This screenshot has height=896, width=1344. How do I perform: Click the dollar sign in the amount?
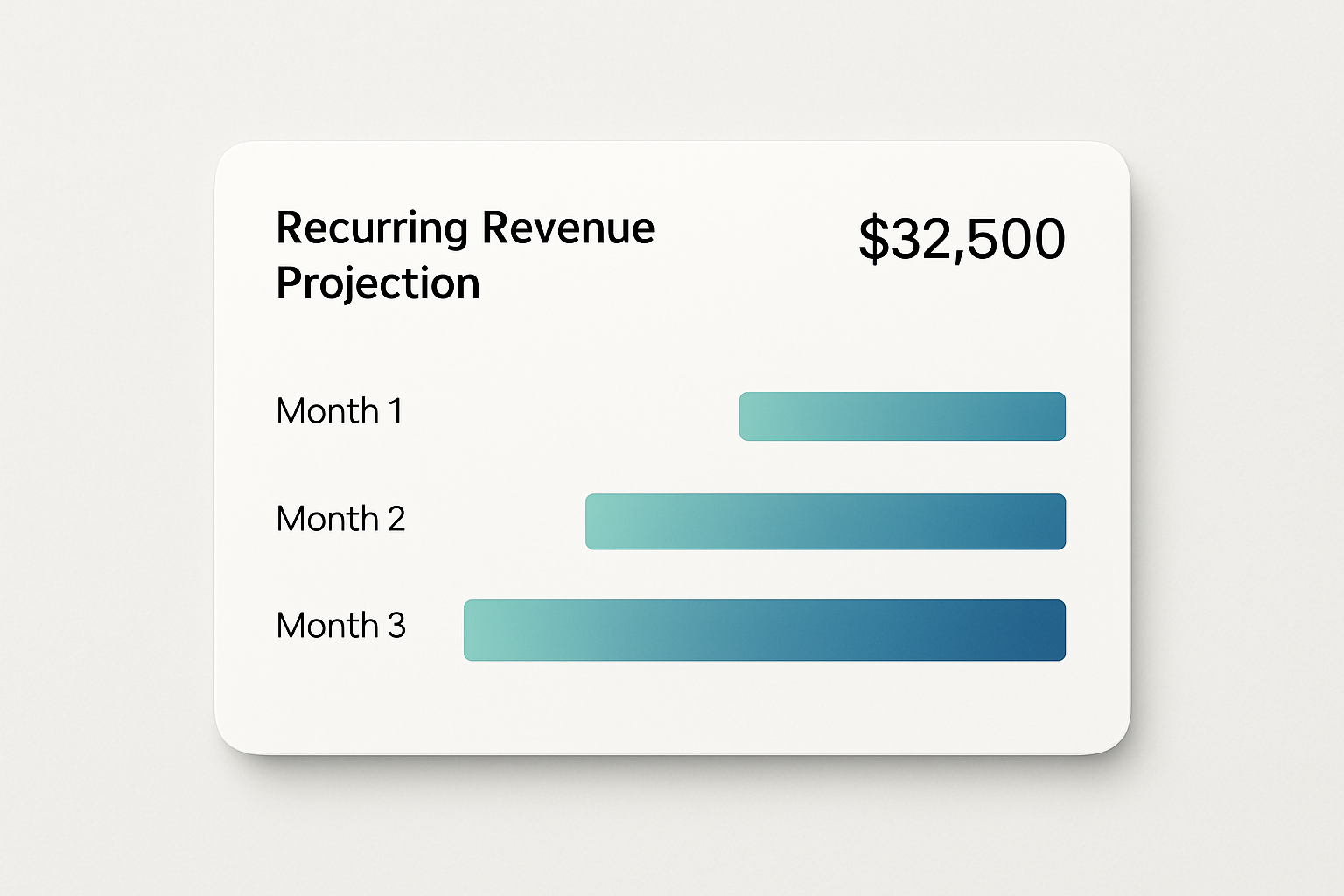(x=873, y=239)
